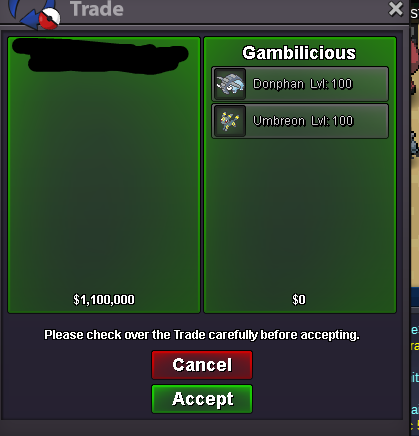Click the Trade window title text
The image size is (419, 436).
97,9
